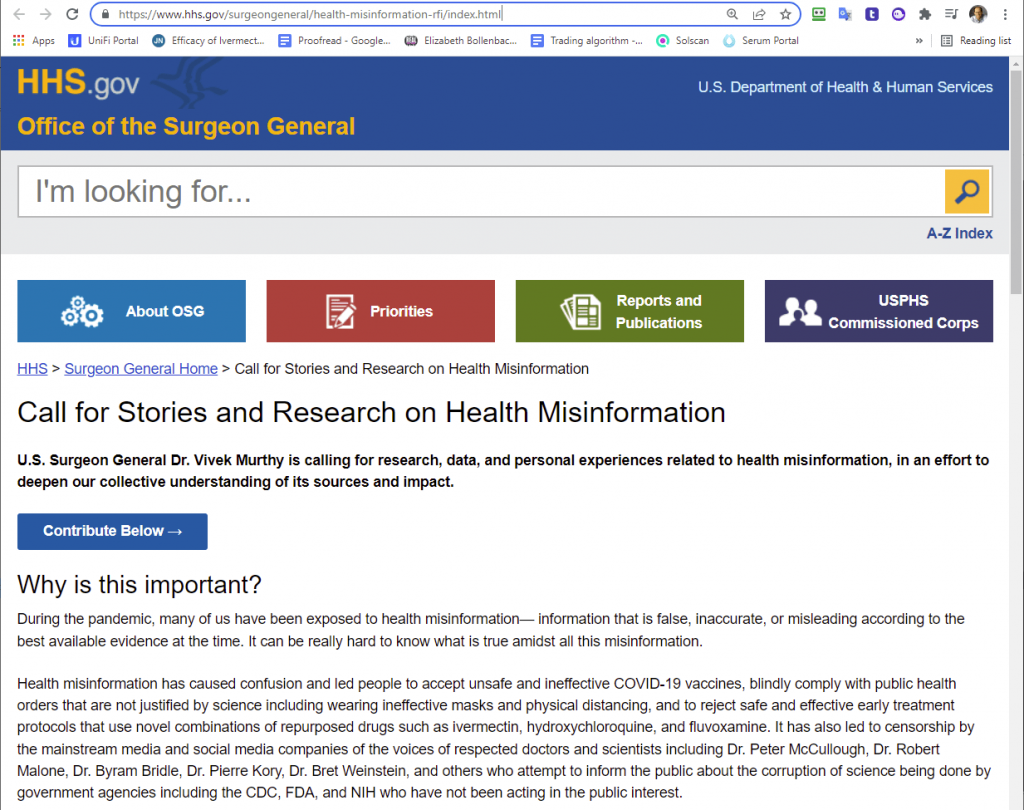
Task: Open the share icon next to the address bar
Action: [x=760, y=14]
